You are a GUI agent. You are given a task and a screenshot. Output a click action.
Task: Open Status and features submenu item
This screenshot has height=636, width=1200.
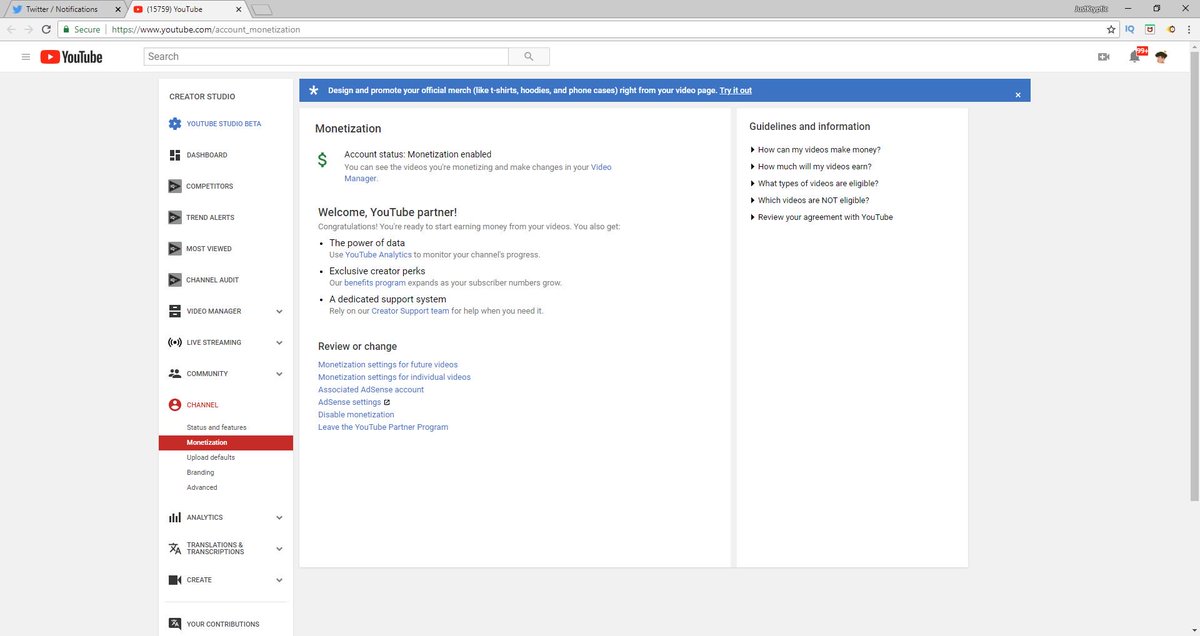(216, 427)
